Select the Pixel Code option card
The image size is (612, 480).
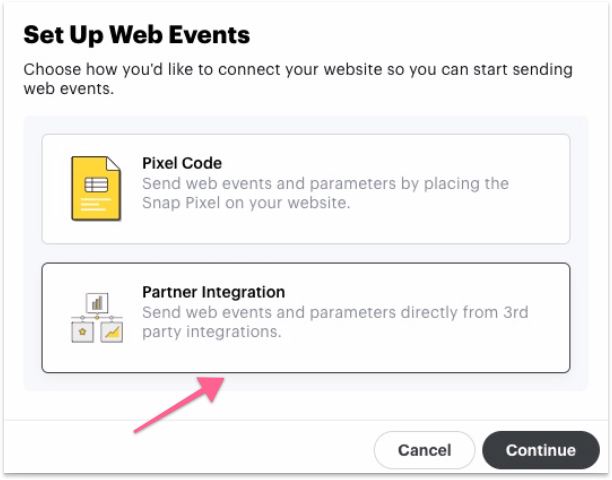pos(305,189)
